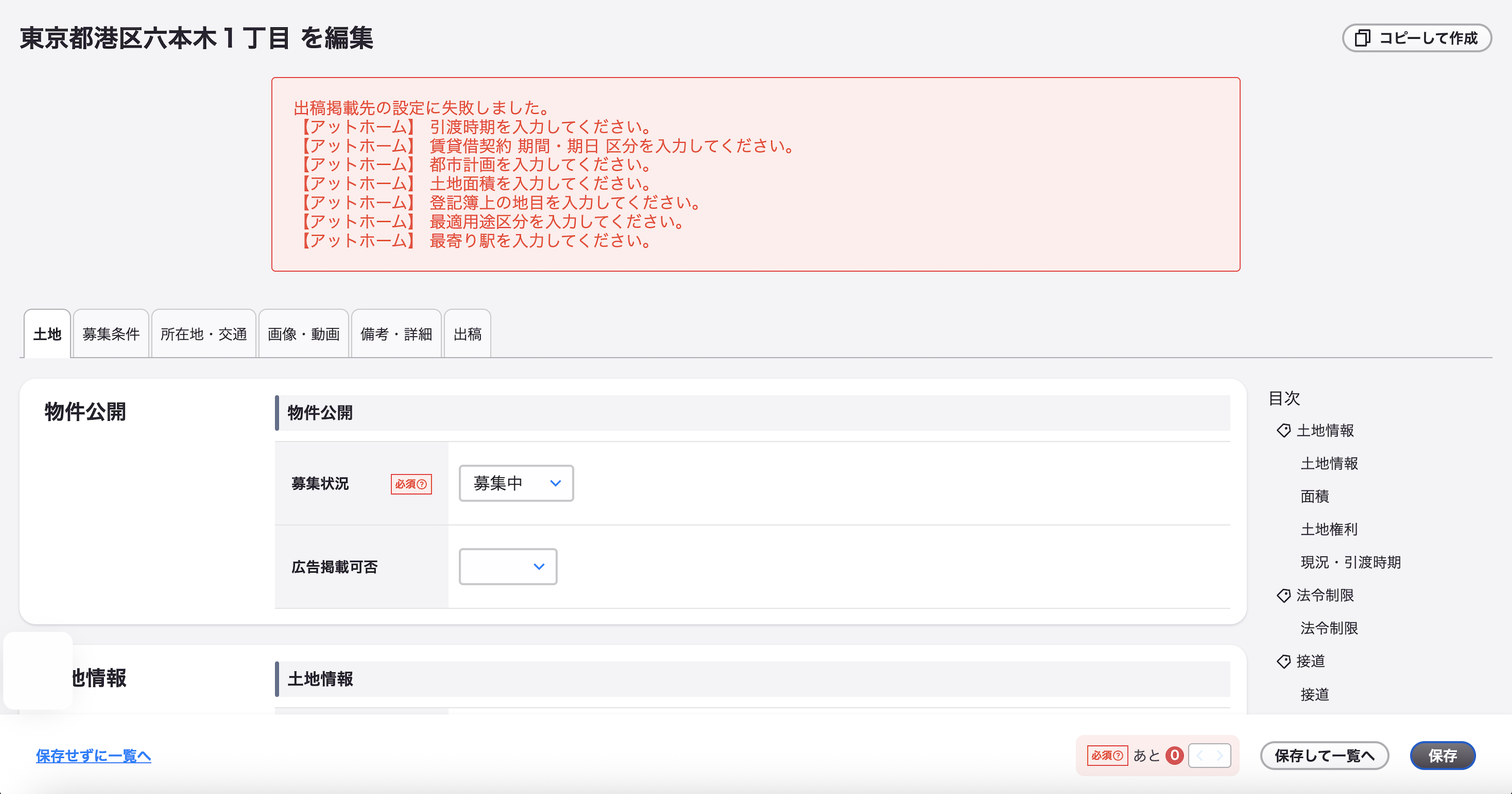Click the previous required-field arrow
1512x794 pixels.
click(x=1199, y=755)
